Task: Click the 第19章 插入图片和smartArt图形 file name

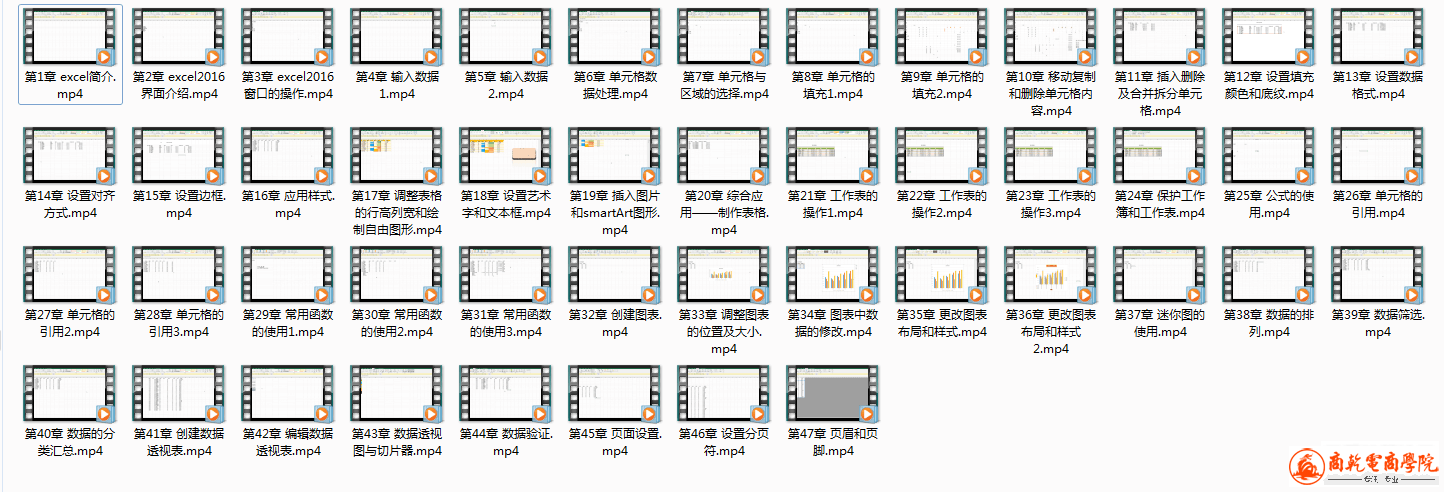Action: coord(615,212)
